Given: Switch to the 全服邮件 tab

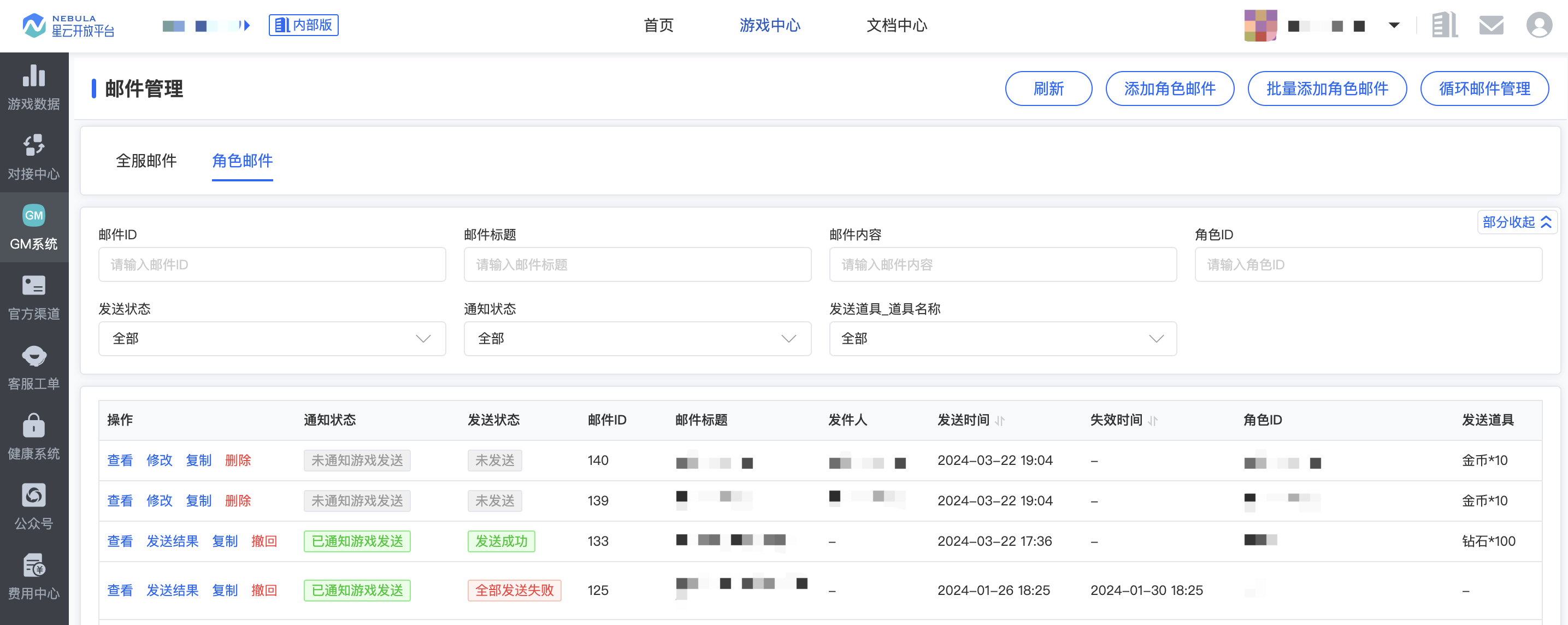Looking at the screenshot, I should click(x=146, y=161).
